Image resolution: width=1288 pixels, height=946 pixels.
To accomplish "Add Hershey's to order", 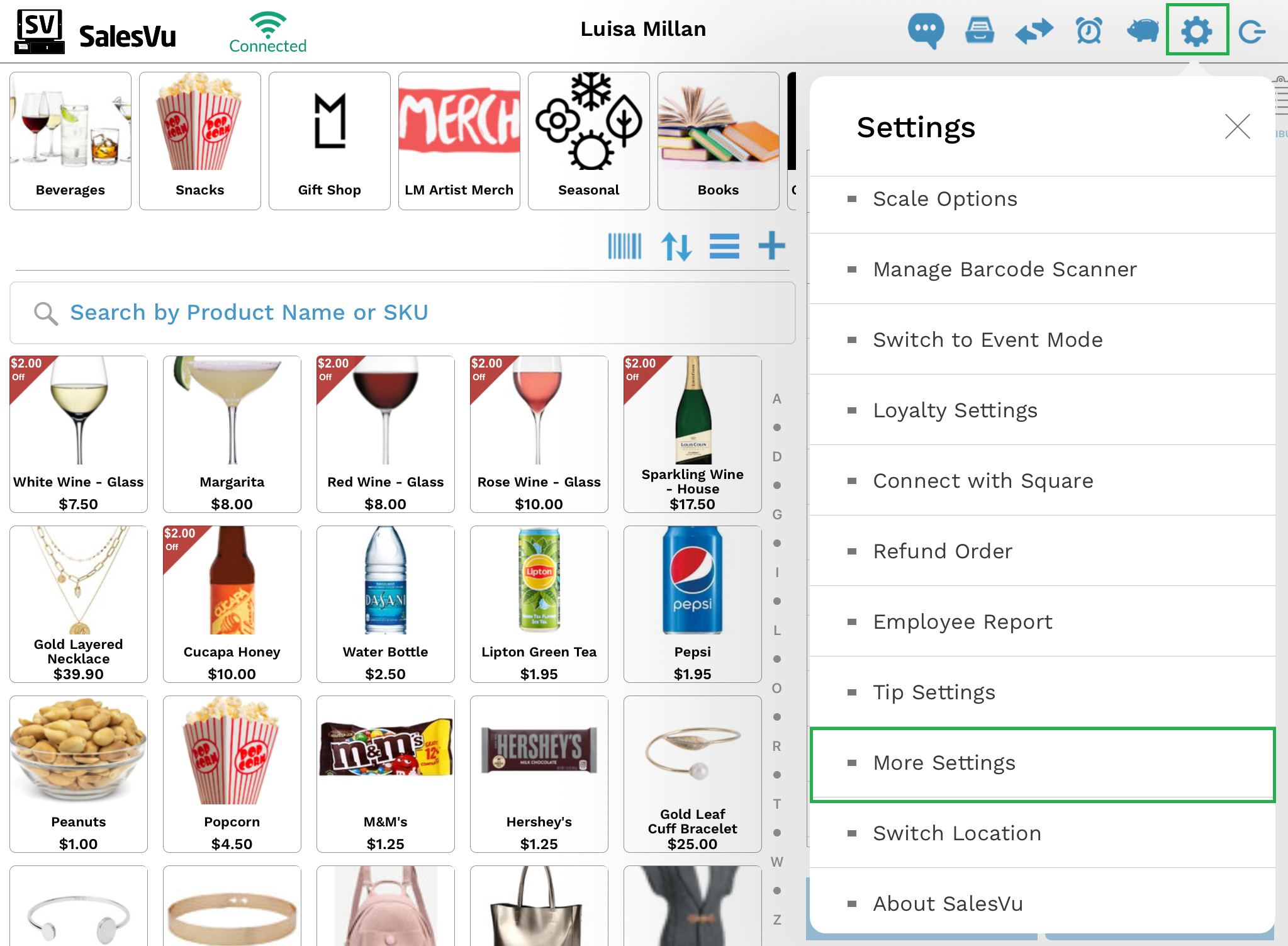I will pos(539,774).
